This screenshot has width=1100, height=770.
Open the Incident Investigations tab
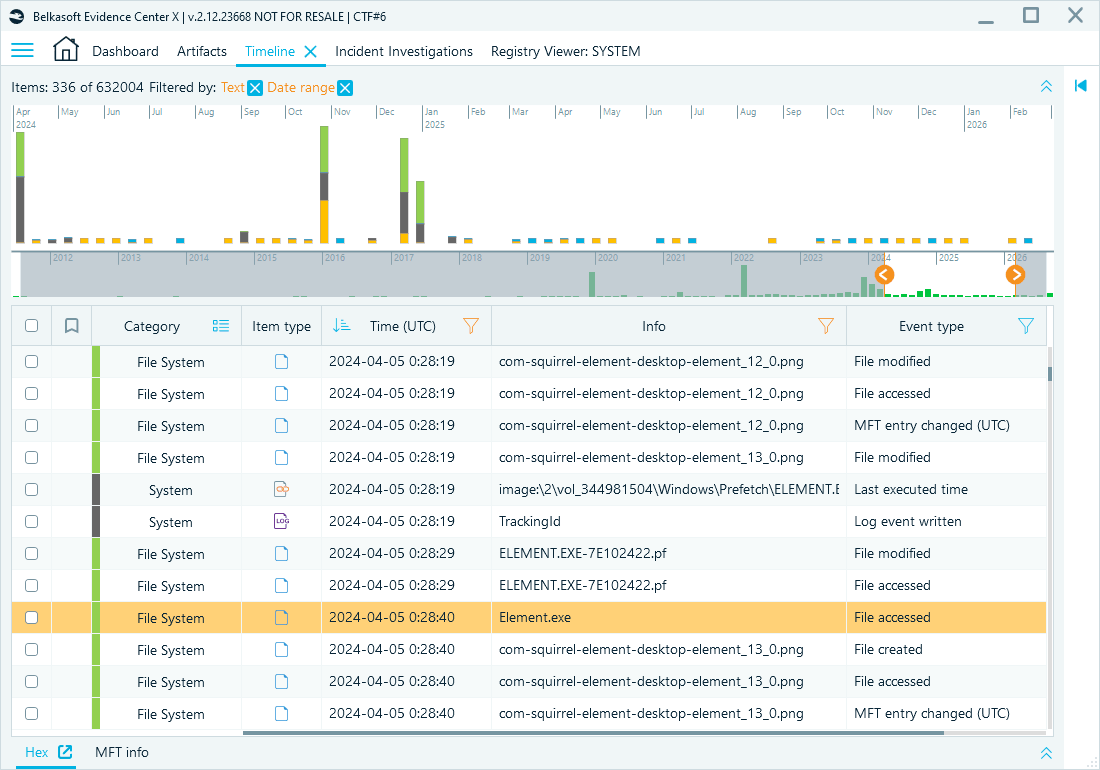tap(404, 51)
